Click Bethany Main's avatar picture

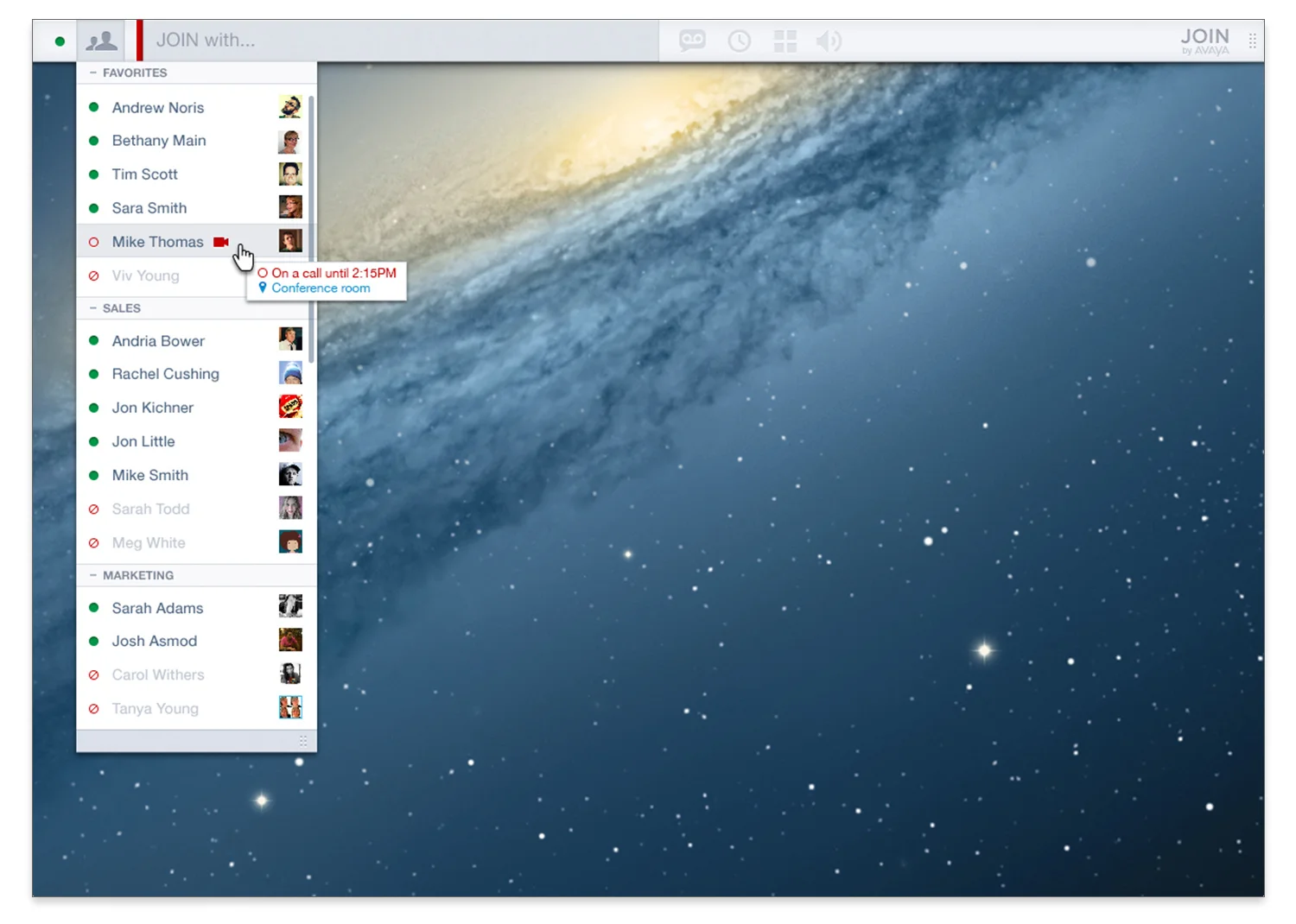[x=290, y=141]
